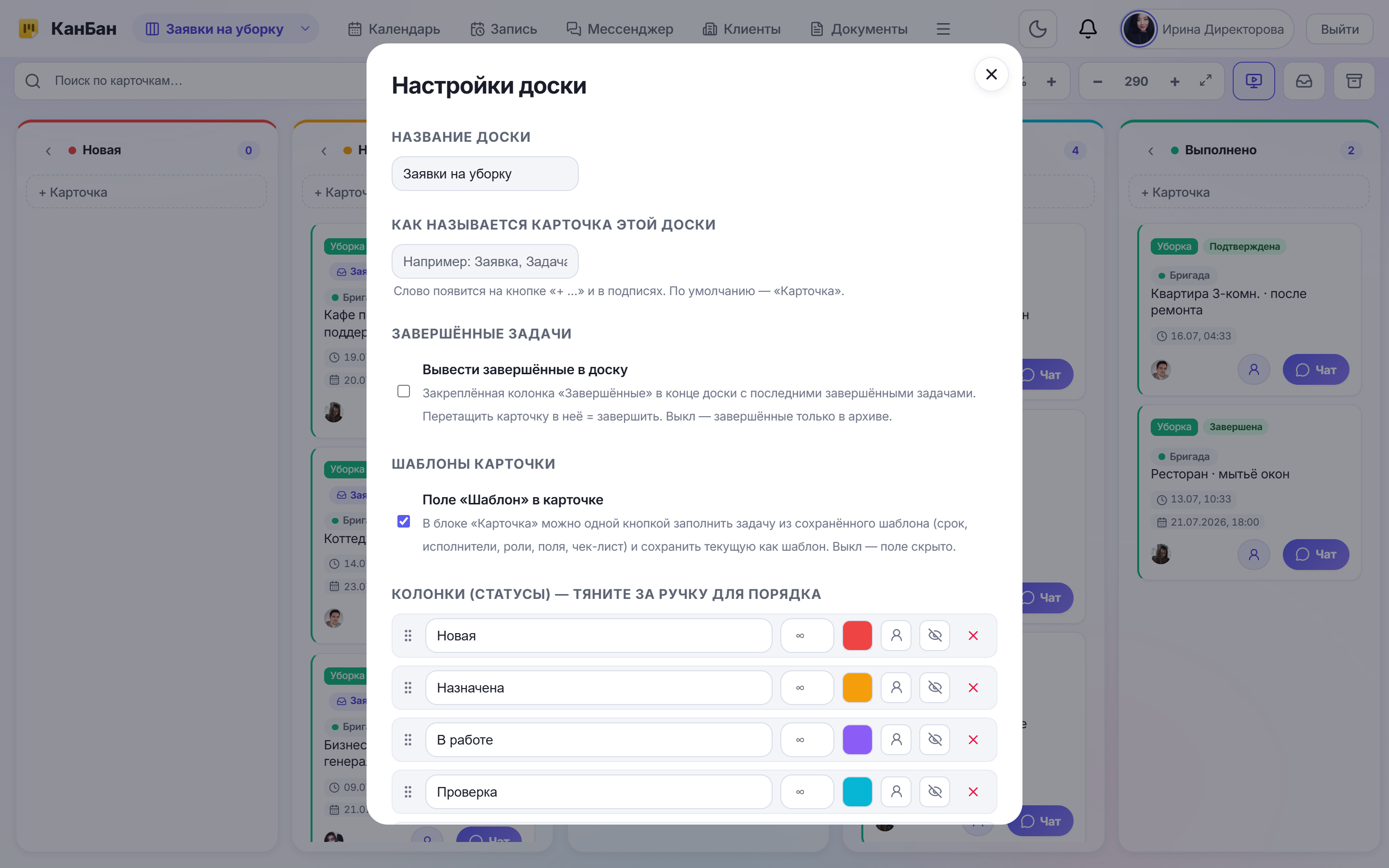
Task: Close the board settings dialog
Action: coord(991,74)
